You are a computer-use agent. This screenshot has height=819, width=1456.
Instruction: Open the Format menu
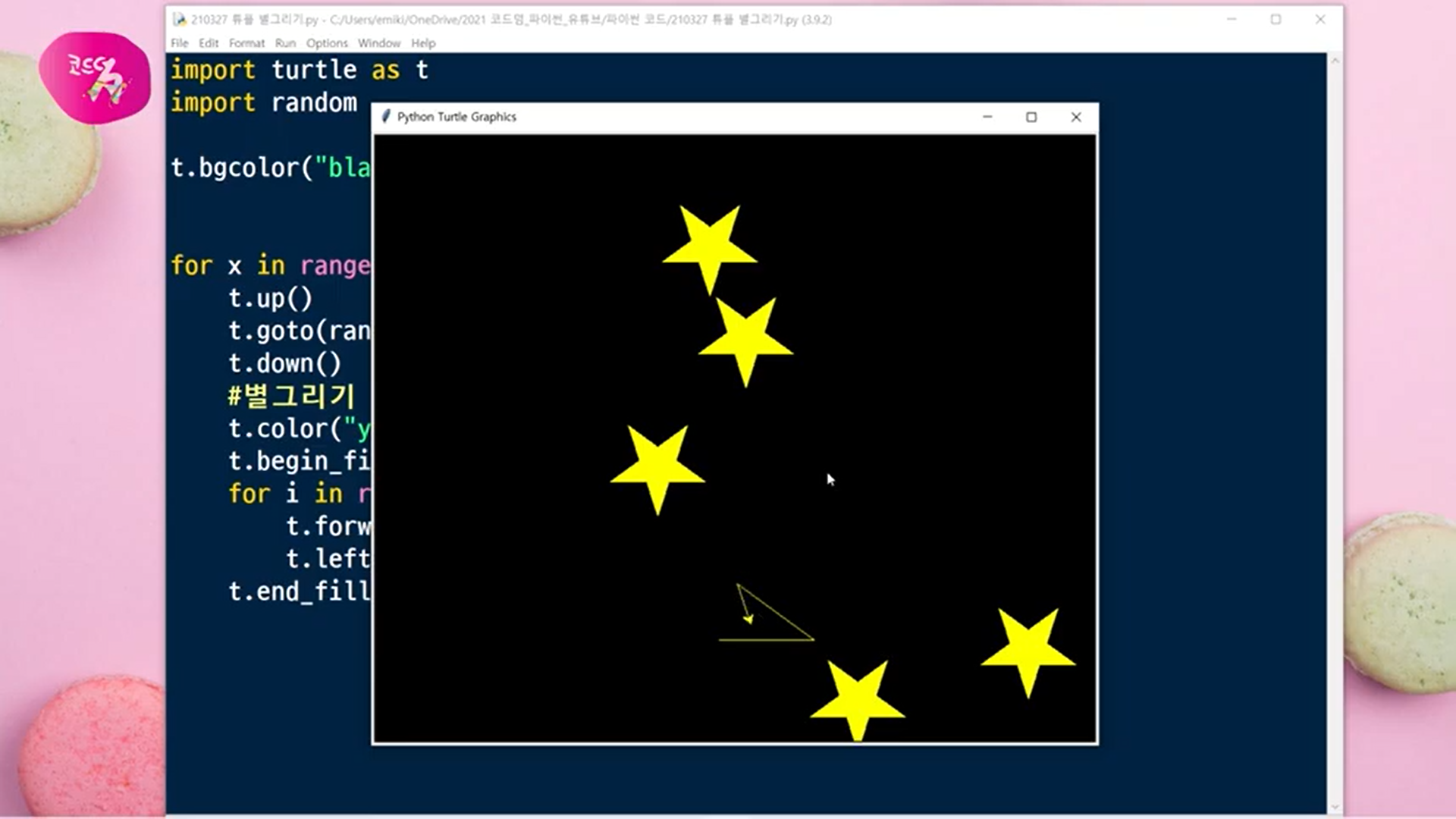(x=246, y=43)
